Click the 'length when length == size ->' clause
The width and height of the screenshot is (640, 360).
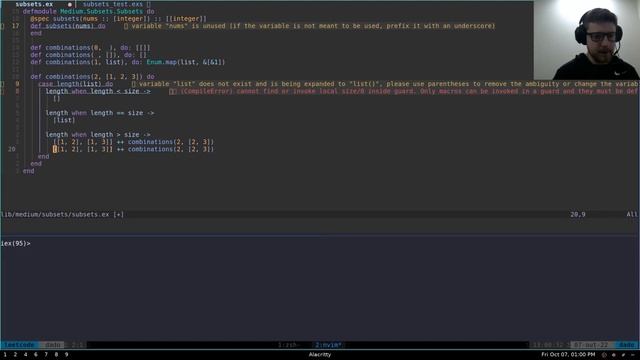(x=100, y=113)
